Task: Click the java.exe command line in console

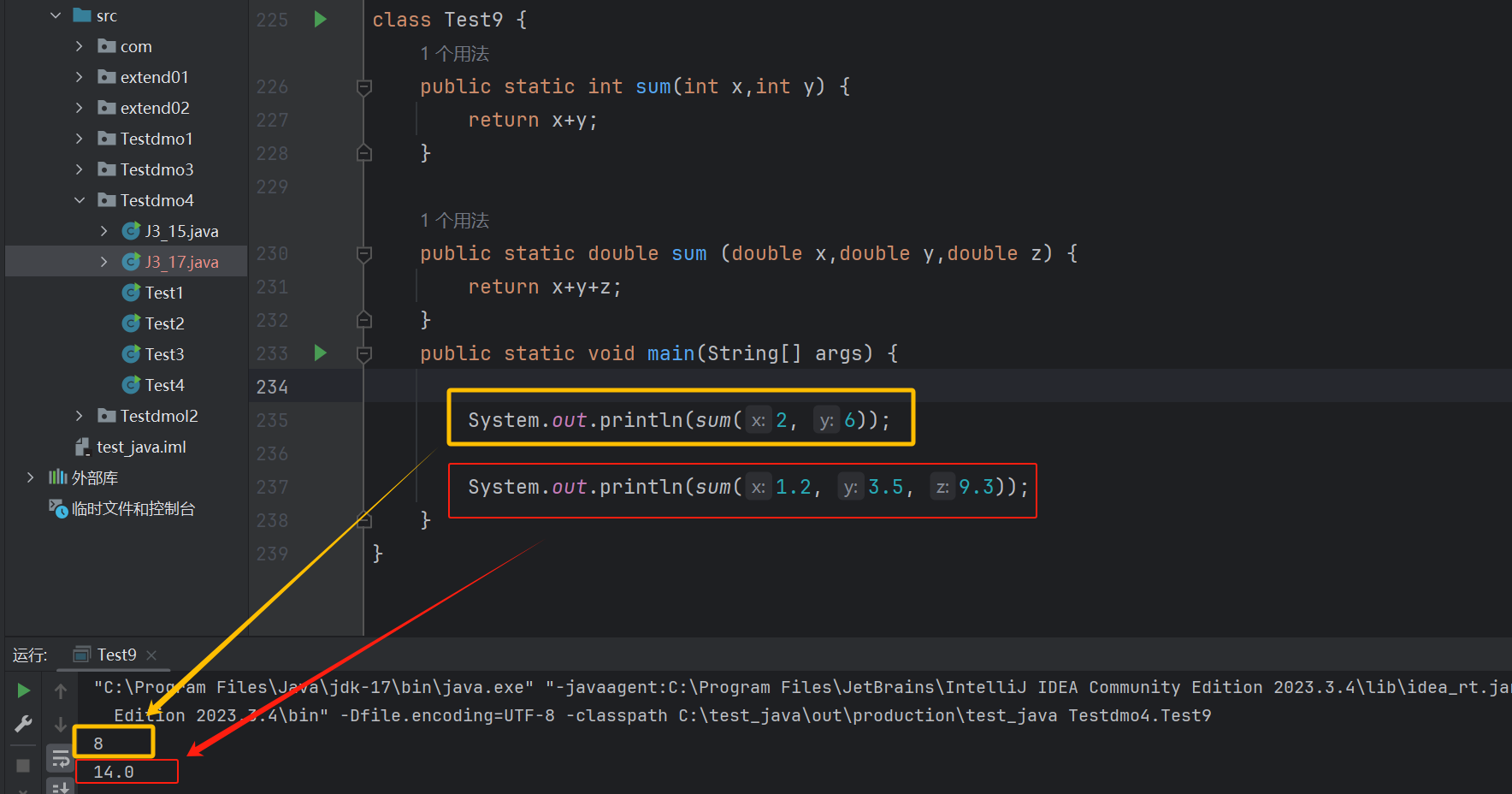Action: click(802, 687)
